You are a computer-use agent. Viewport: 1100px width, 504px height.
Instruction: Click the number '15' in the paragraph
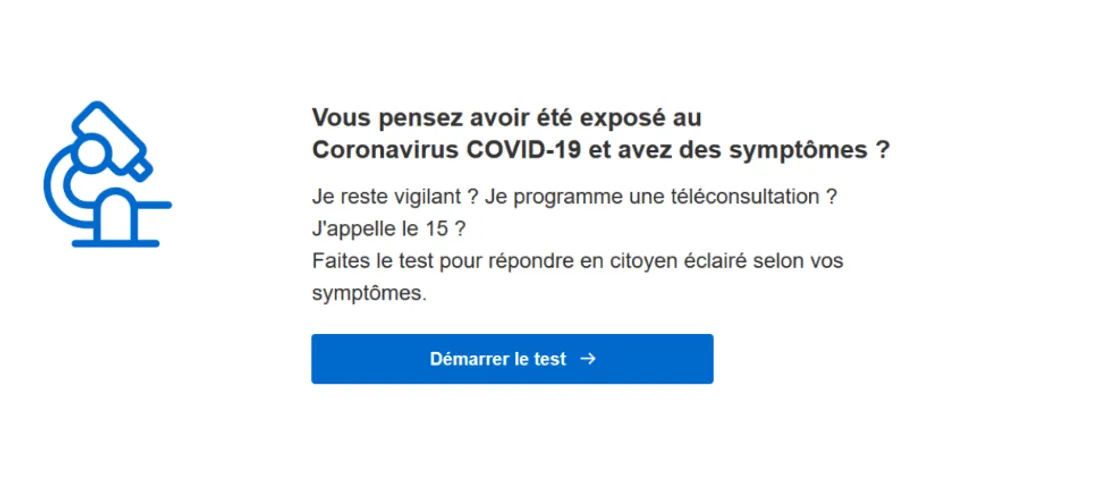(x=436, y=229)
